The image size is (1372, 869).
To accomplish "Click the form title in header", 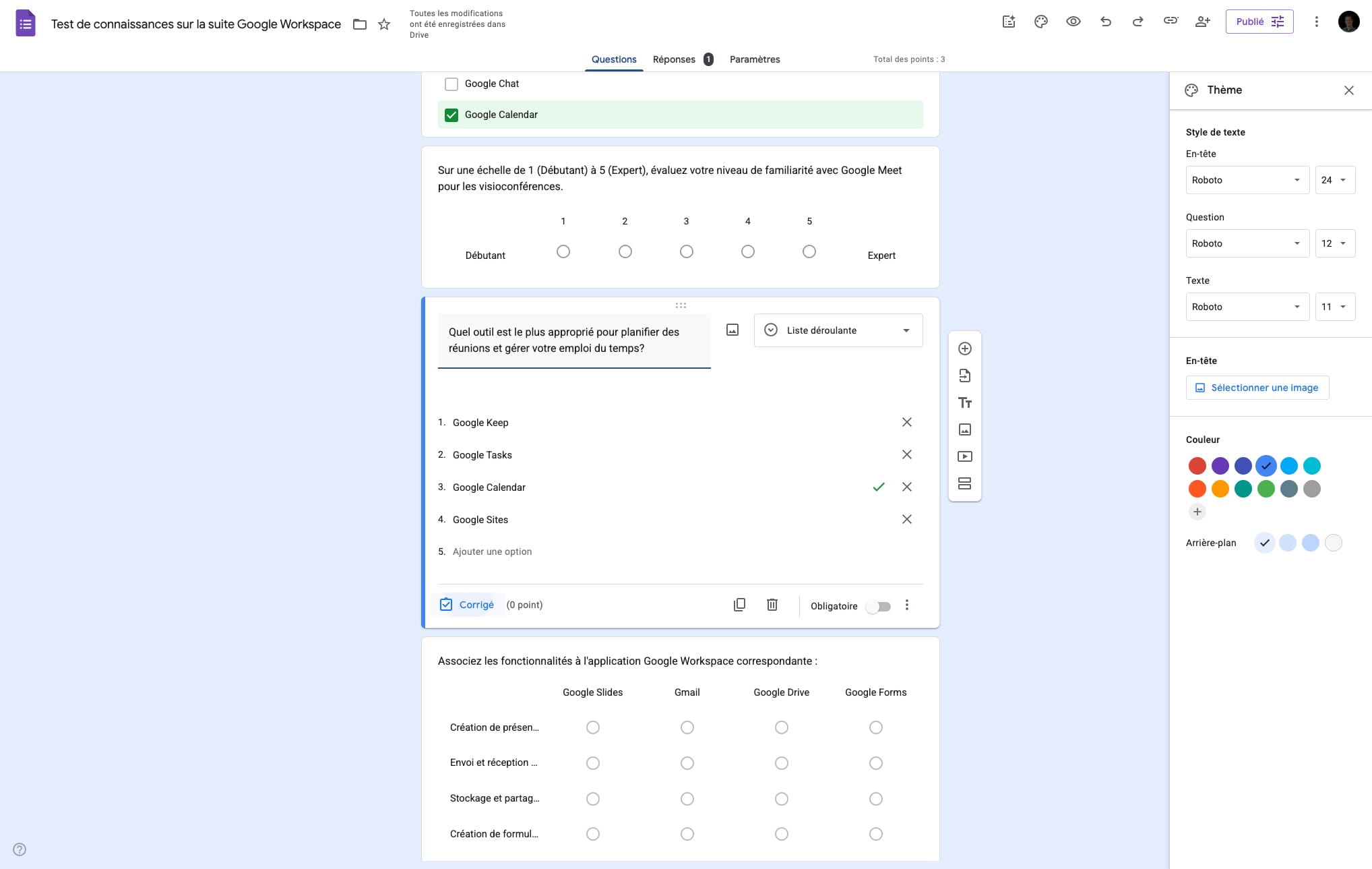I will coord(196,24).
